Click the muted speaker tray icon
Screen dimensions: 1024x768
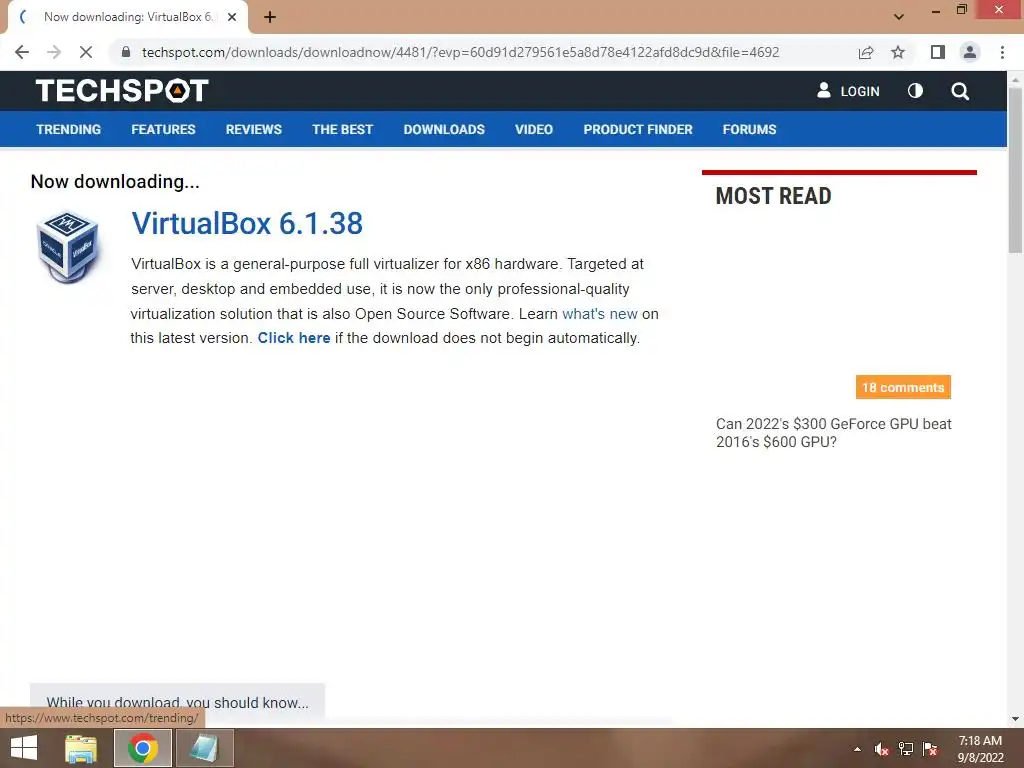(x=882, y=749)
